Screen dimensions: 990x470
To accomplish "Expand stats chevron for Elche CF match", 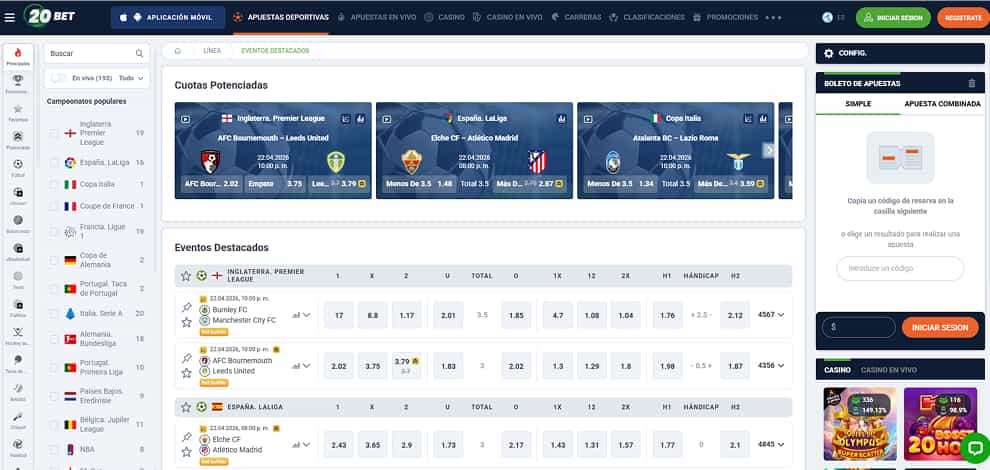I will pyautogui.click(x=306, y=445).
